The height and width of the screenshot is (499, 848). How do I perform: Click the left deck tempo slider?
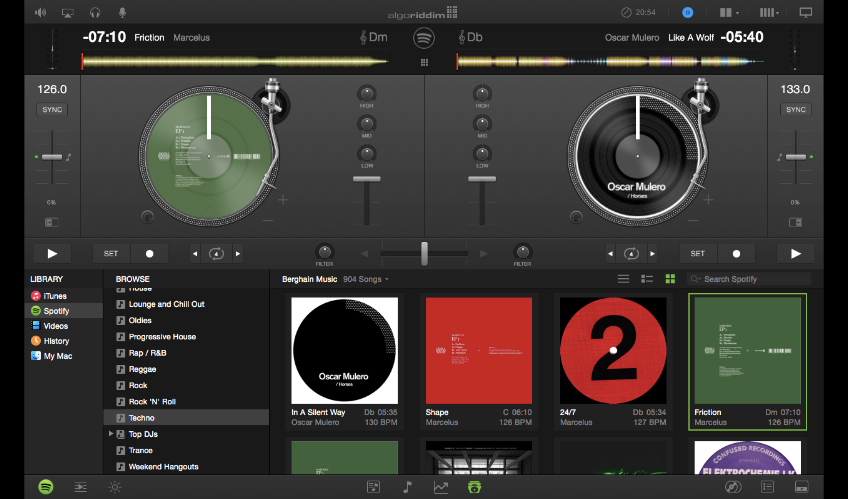coord(52,157)
